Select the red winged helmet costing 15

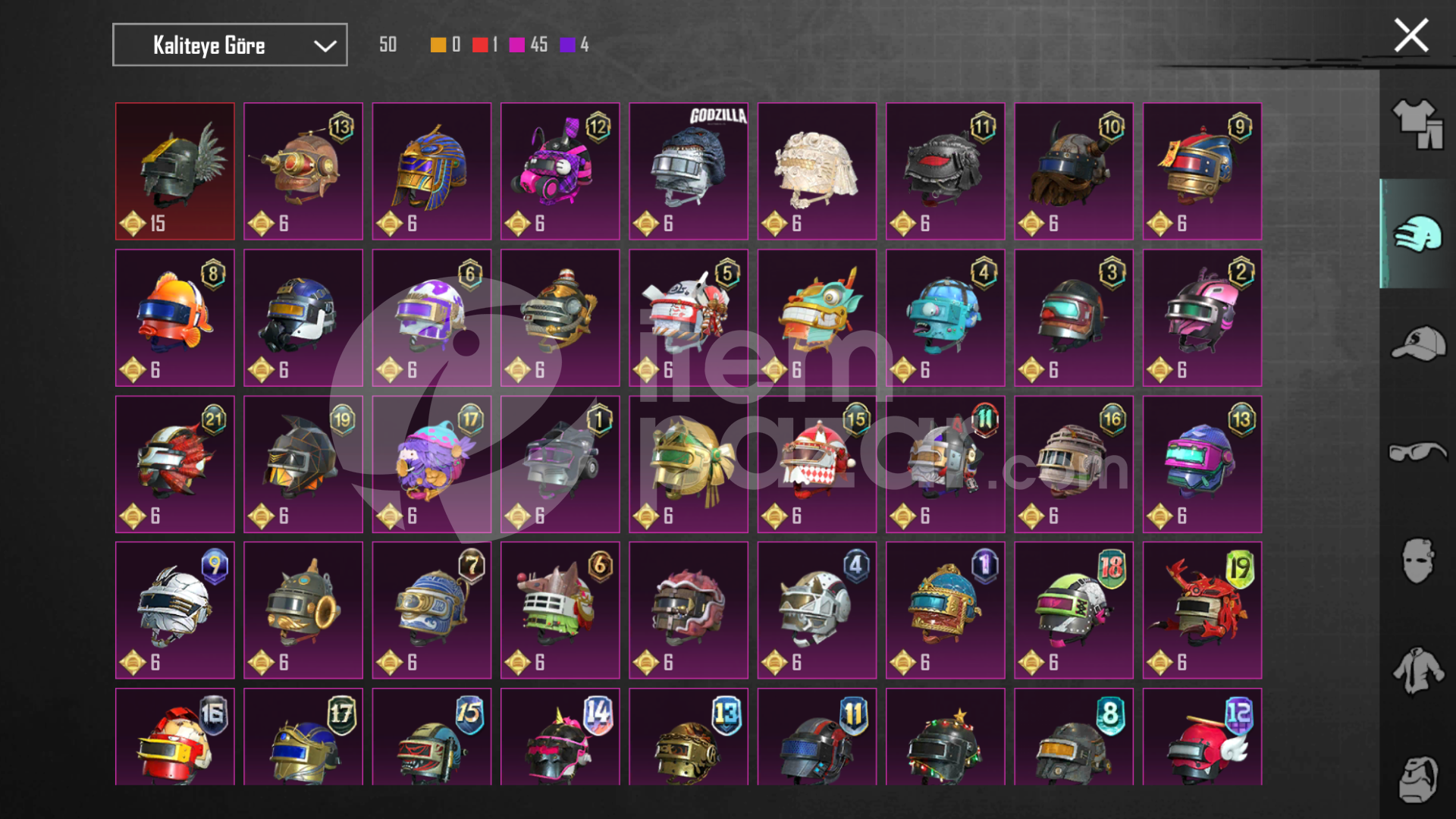point(175,171)
